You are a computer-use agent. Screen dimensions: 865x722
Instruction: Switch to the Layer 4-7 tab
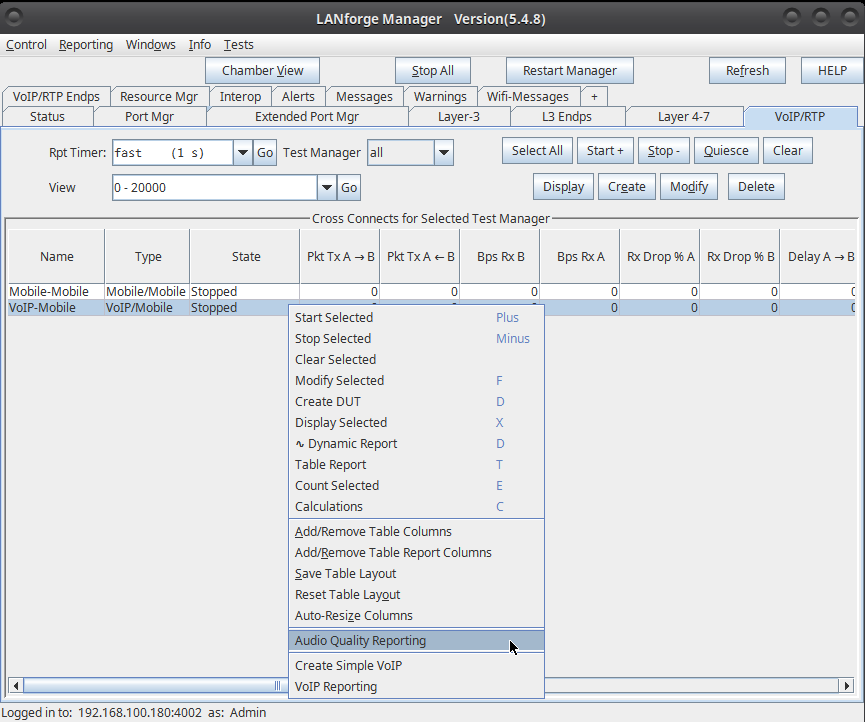pos(684,117)
